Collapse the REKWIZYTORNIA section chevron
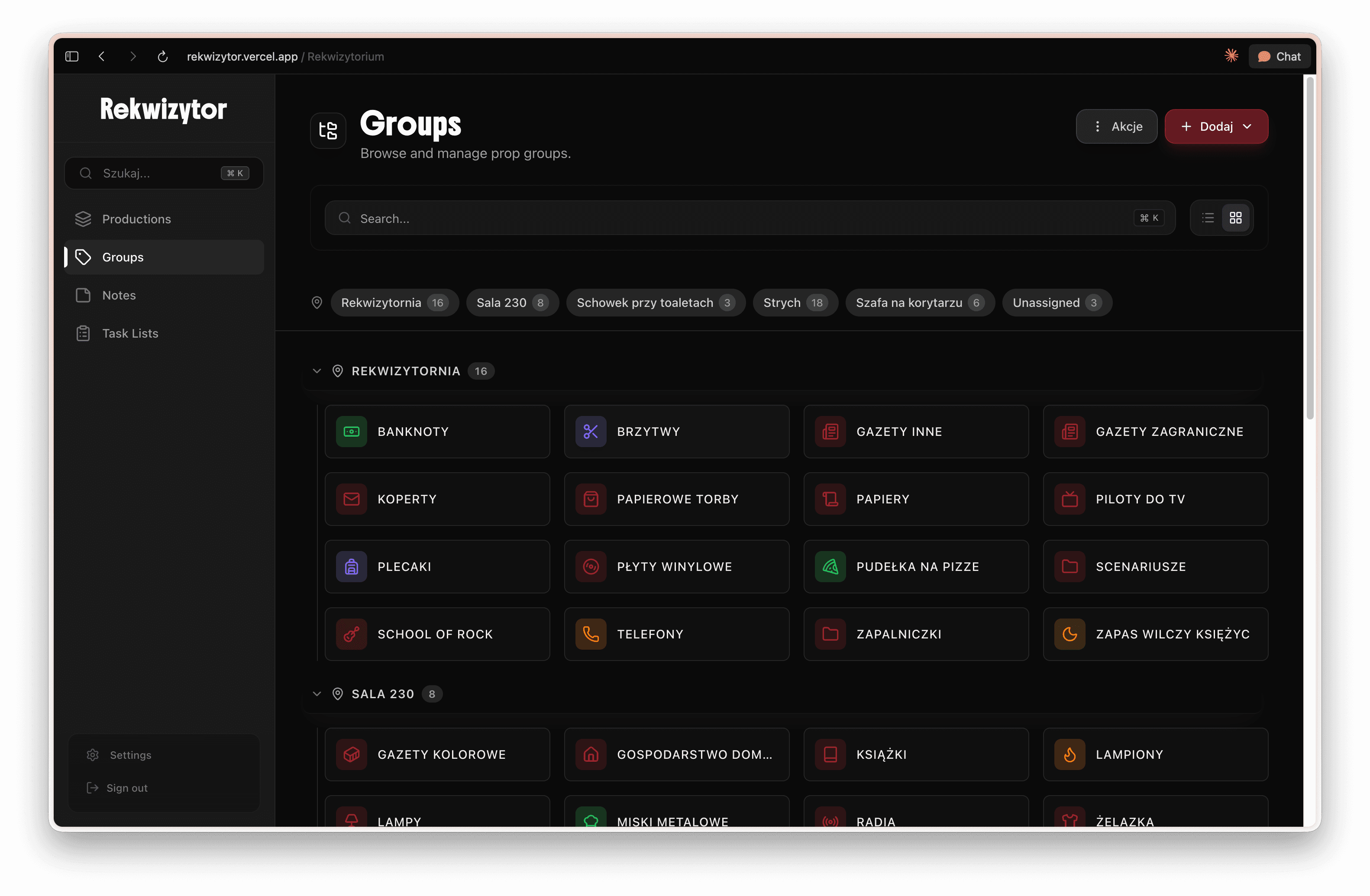The width and height of the screenshot is (1370, 896). point(317,371)
